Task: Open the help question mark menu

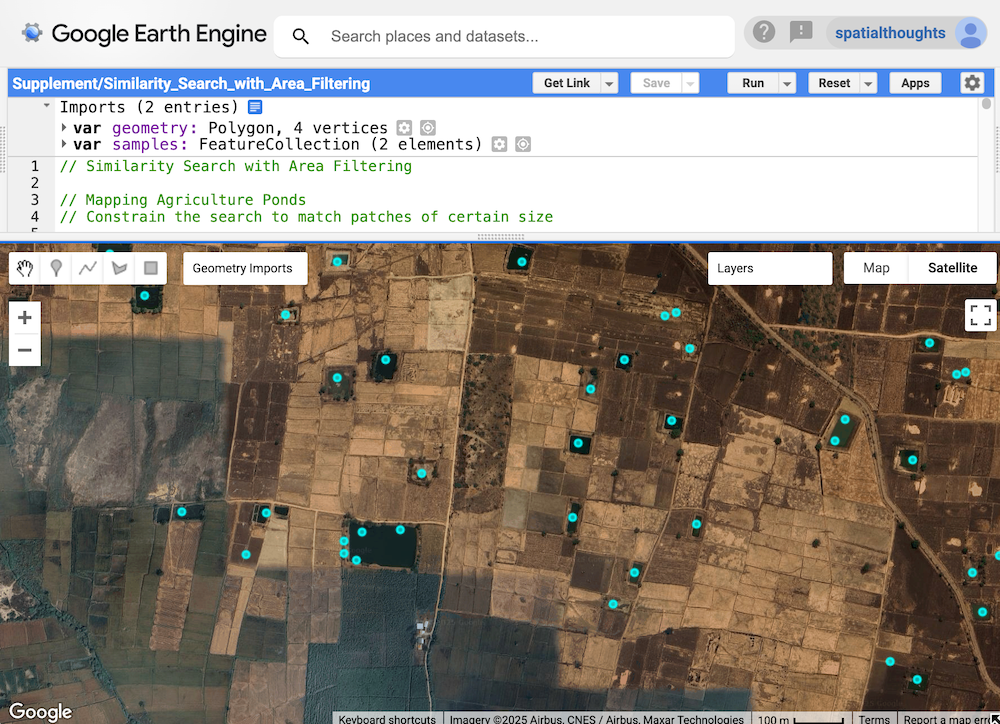Action: [764, 33]
